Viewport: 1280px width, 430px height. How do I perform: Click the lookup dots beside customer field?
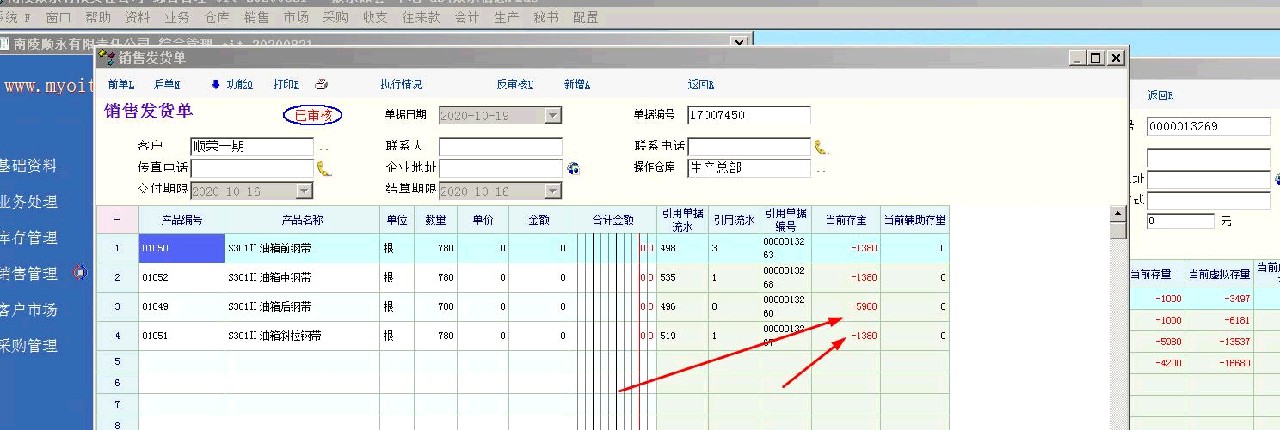point(324,147)
